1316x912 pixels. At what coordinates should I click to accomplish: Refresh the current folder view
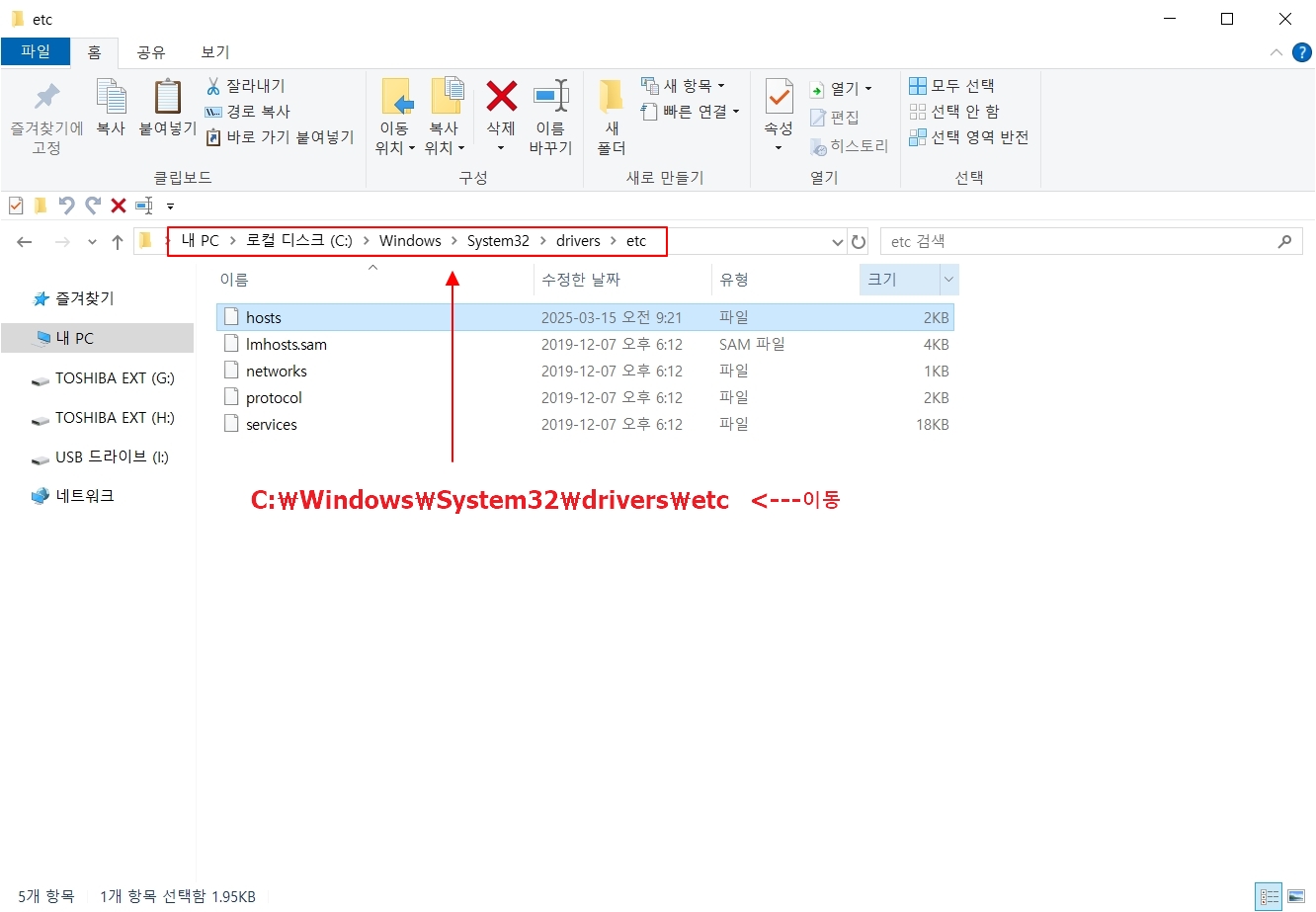coord(859,242)
